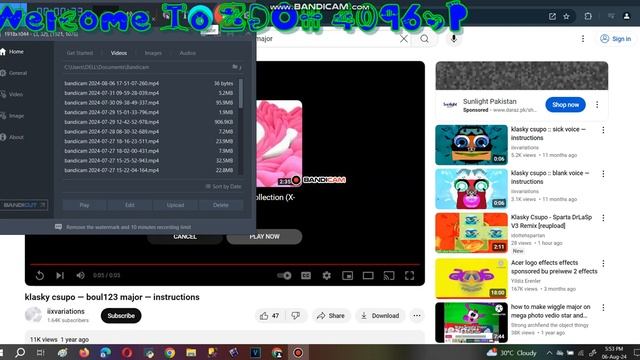The height and width of the screenshot is (360, 640).
Task: Click the Delete button in Bandicam
Action: pyautogui.click(x=220, y=205)
